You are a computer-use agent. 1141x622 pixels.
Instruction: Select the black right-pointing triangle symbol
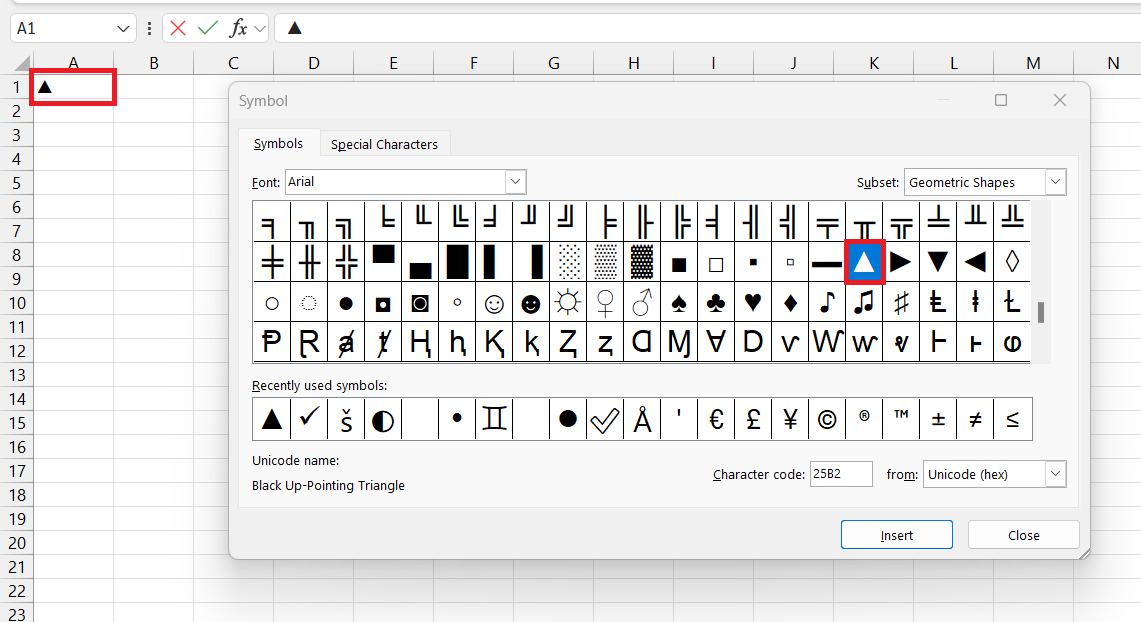click(x=900, y=262)
